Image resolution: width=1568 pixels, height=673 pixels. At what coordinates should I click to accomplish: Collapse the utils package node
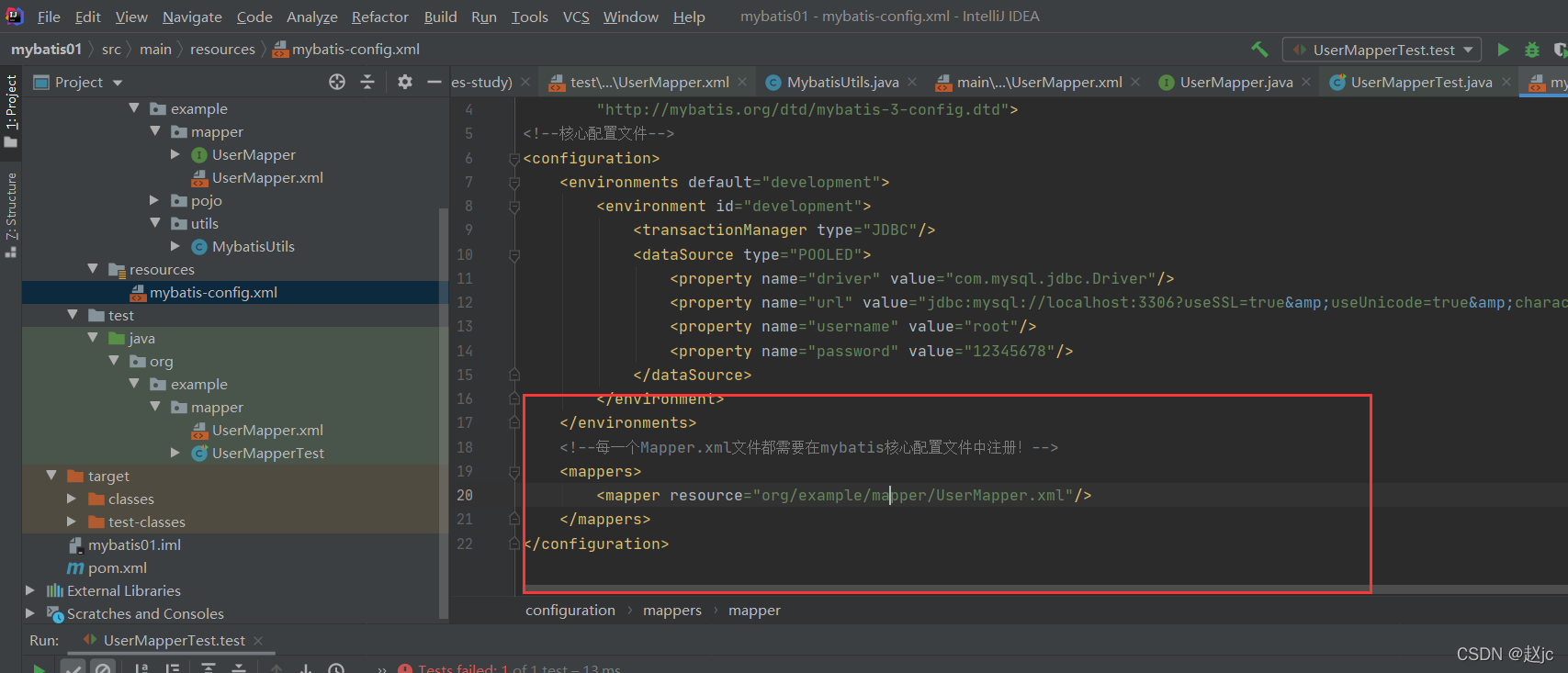(x=154, y=223)
